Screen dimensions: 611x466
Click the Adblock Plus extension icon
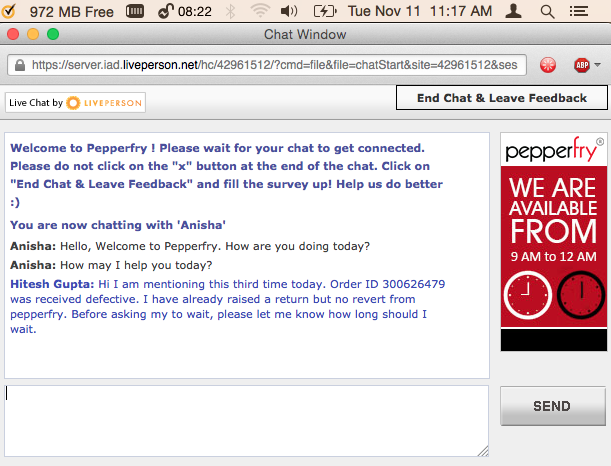tap(581, 64)
